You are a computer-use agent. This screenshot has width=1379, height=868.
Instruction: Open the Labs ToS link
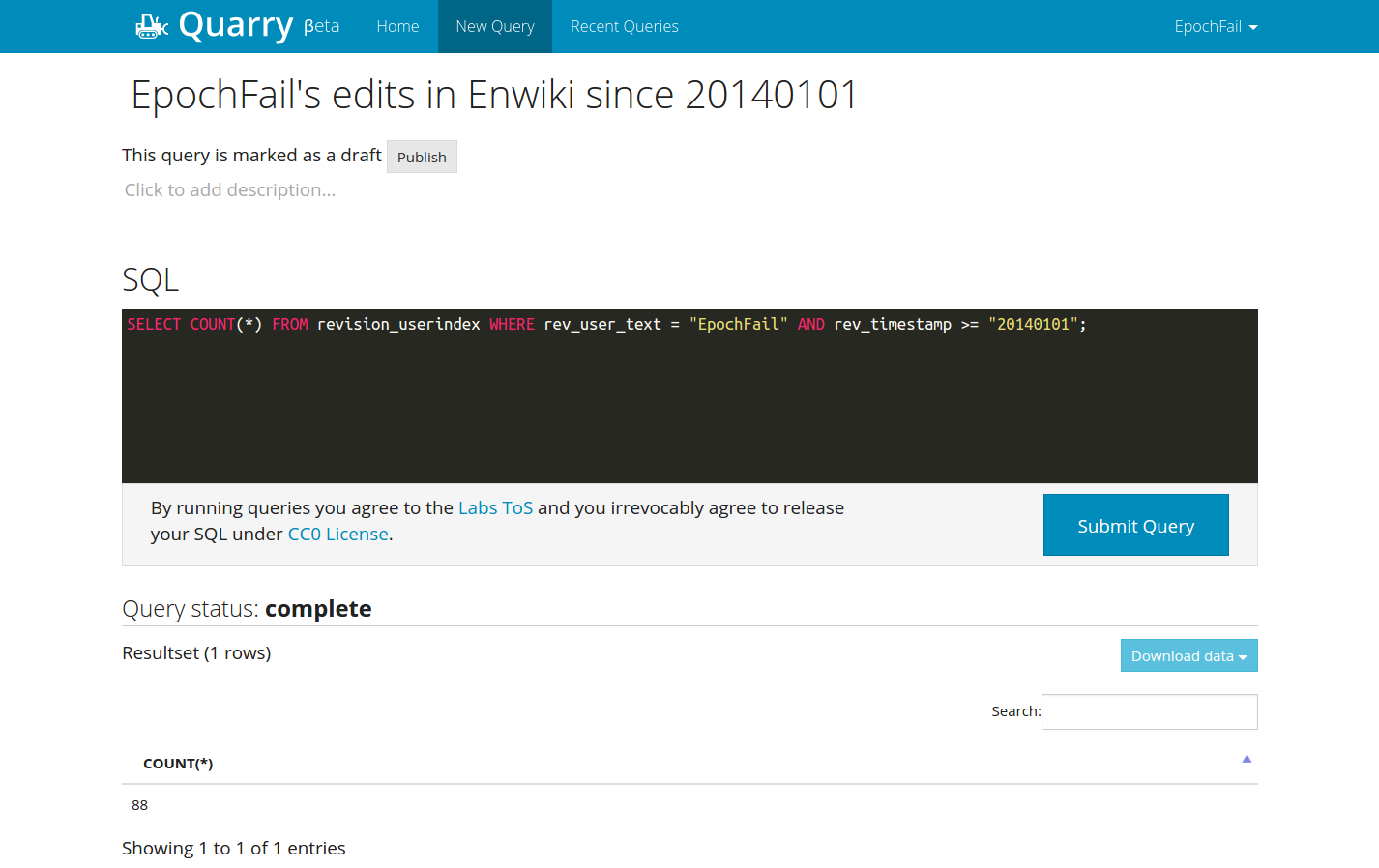(x=495, y=507)
